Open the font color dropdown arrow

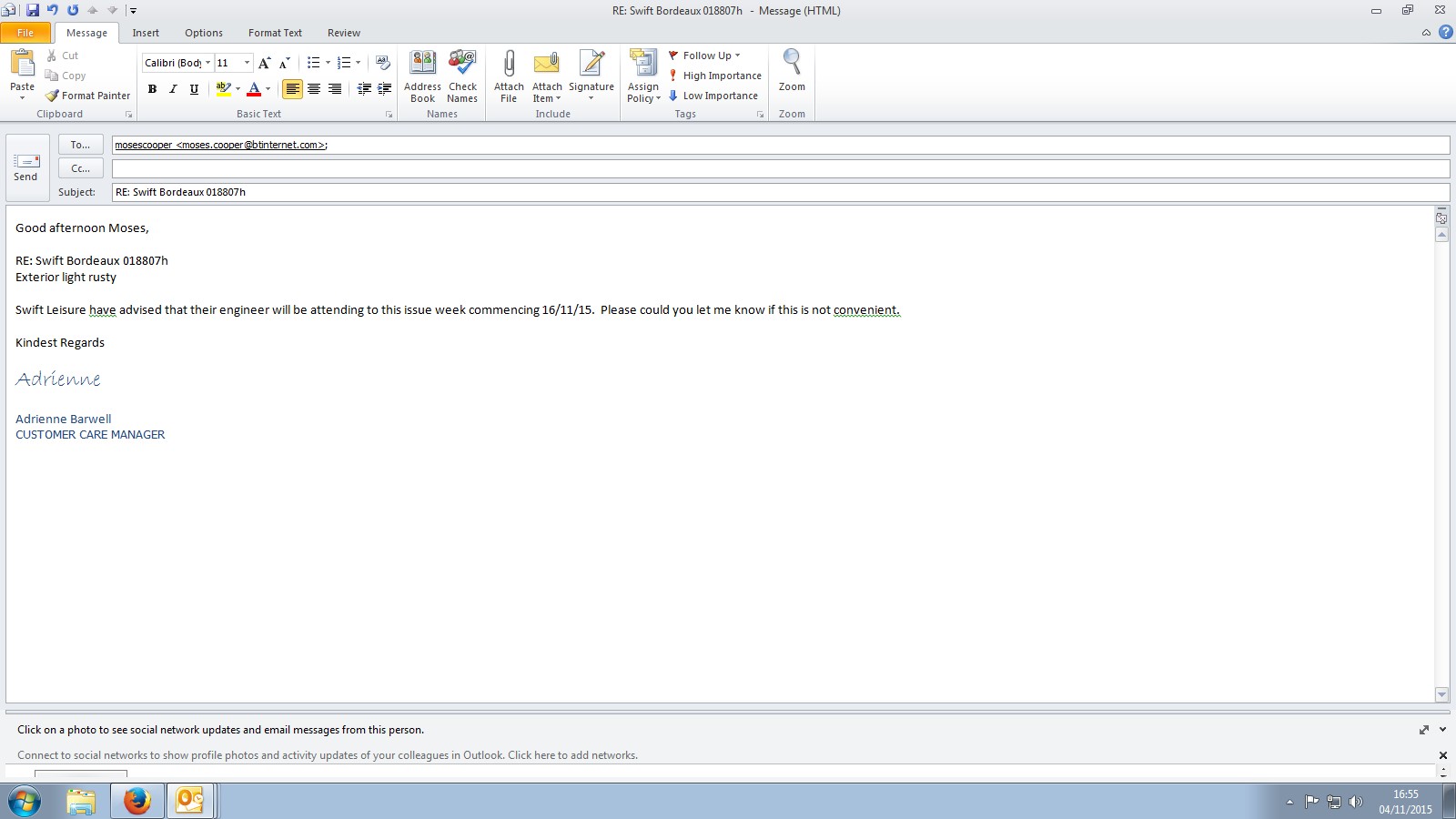pyautogui.click(x=268, y=88)
